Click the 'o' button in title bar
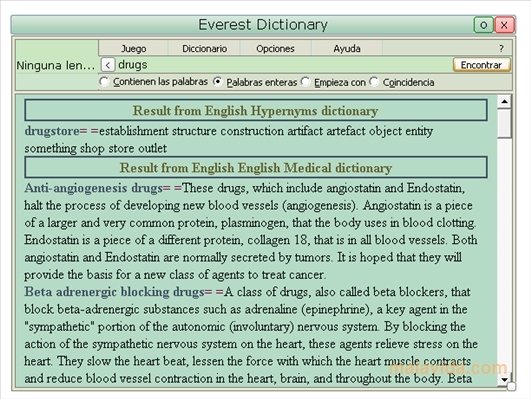The height and width of the screenshot is (399, 531). point(483,25)
